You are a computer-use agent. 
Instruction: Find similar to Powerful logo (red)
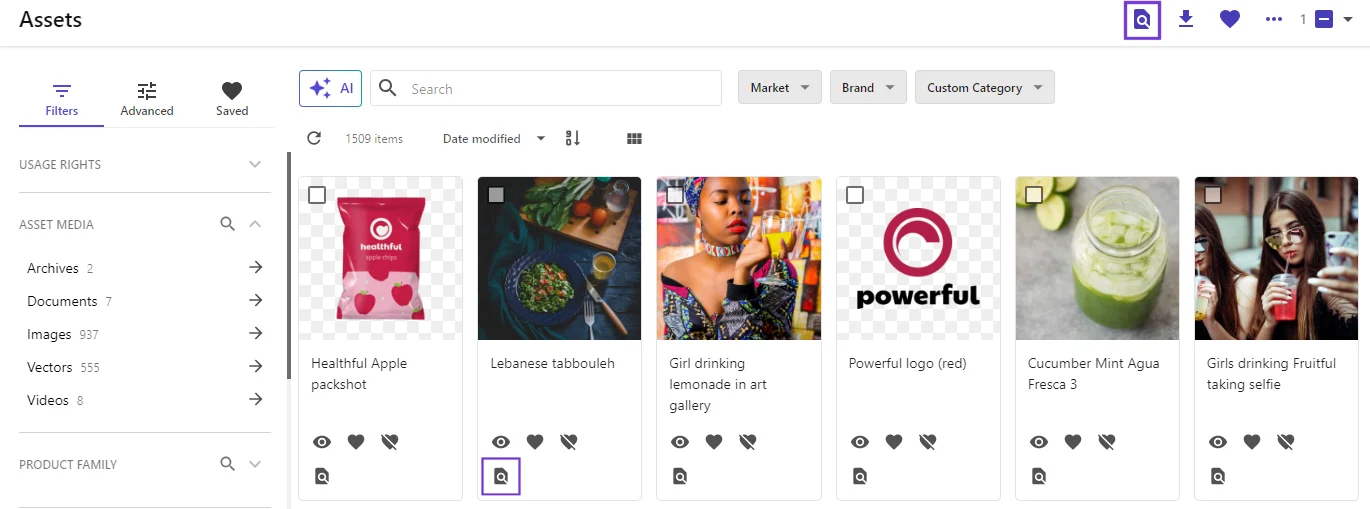click(860, 476)
